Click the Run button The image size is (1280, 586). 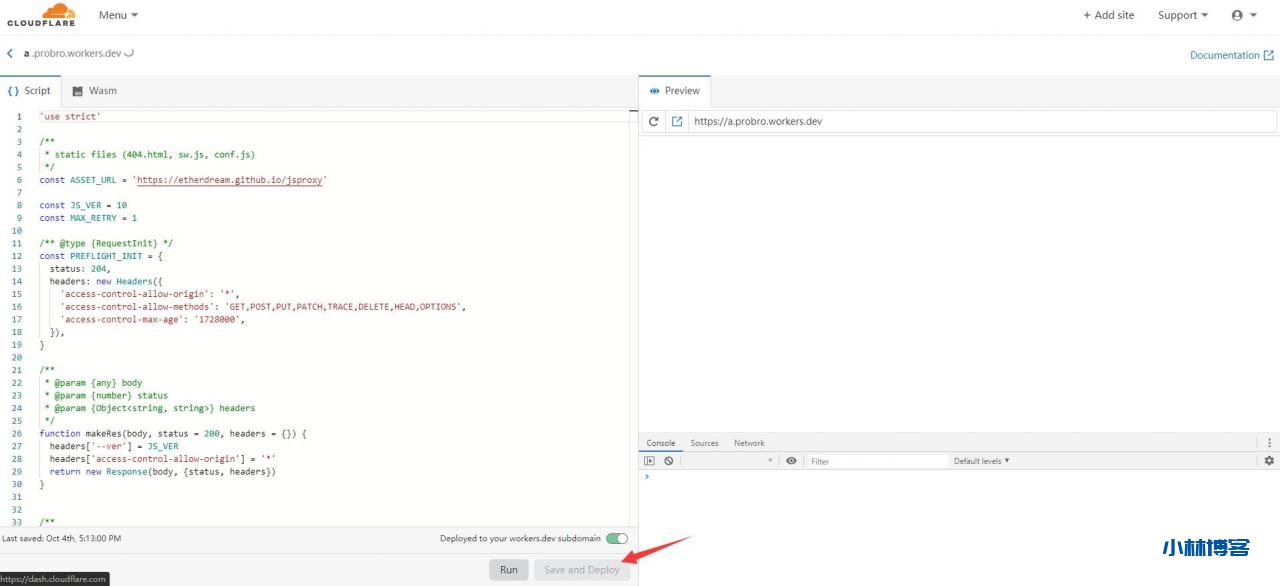tap(508, 569)
